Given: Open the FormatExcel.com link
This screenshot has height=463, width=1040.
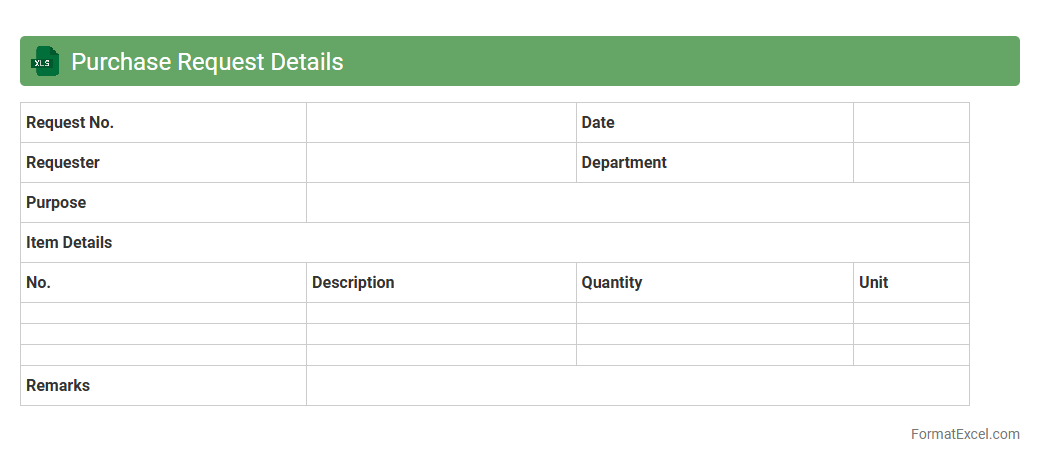Looking at the screenshot, I should pyautogui.click(x=964, y=434).
